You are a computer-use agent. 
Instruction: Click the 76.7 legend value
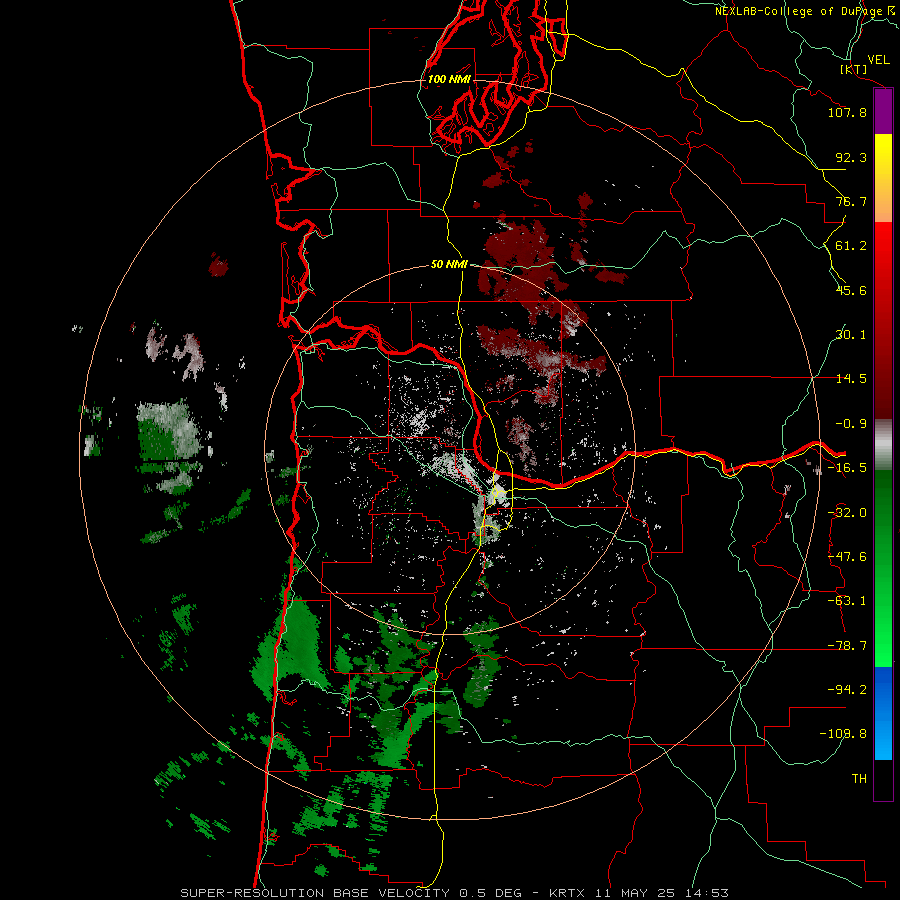pos(851,201)
